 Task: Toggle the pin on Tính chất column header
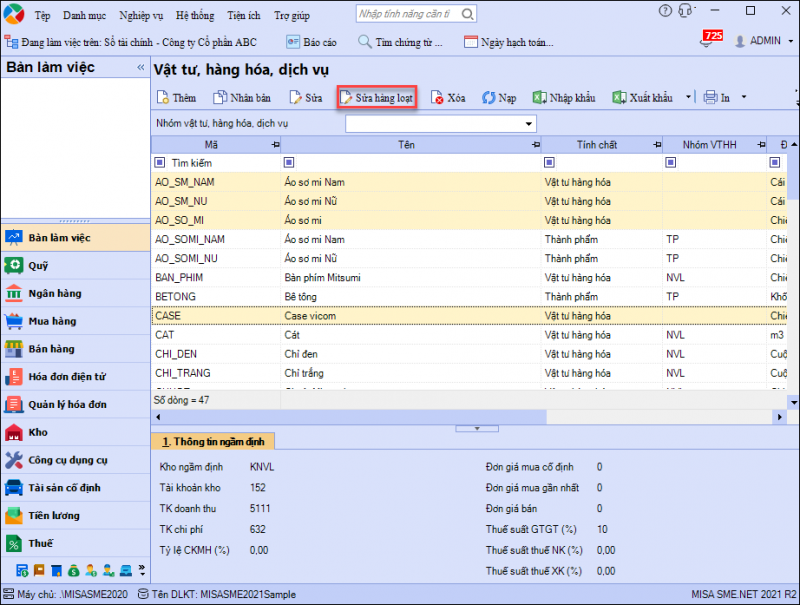click(654, 145)
